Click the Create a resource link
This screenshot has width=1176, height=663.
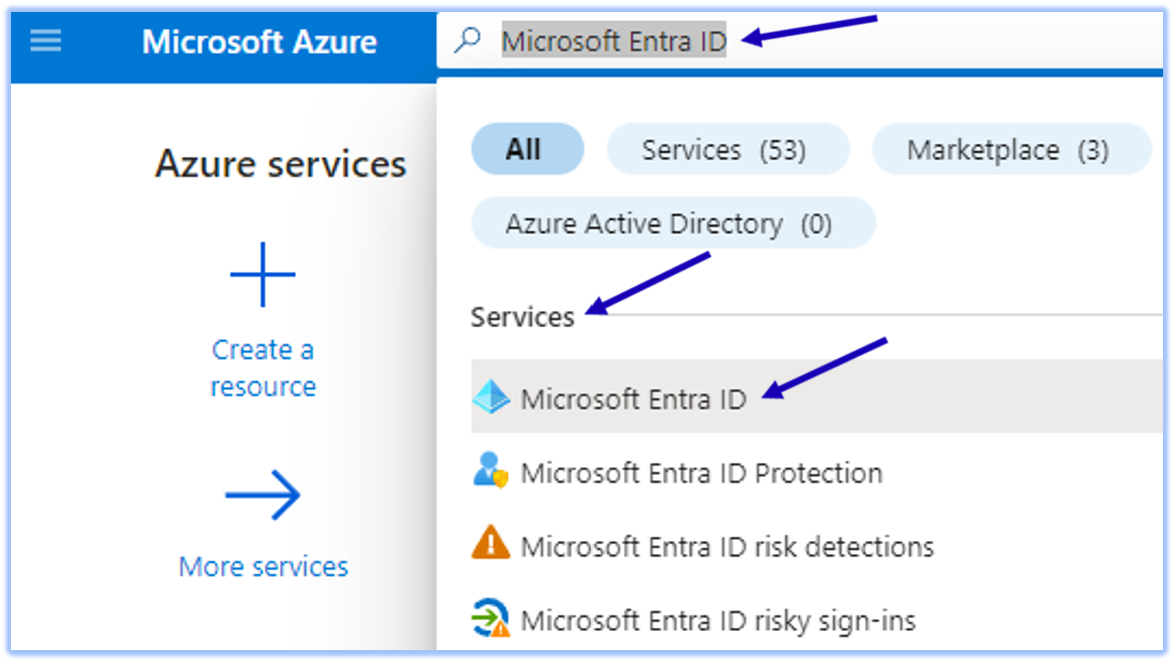[x=262, y=367]
